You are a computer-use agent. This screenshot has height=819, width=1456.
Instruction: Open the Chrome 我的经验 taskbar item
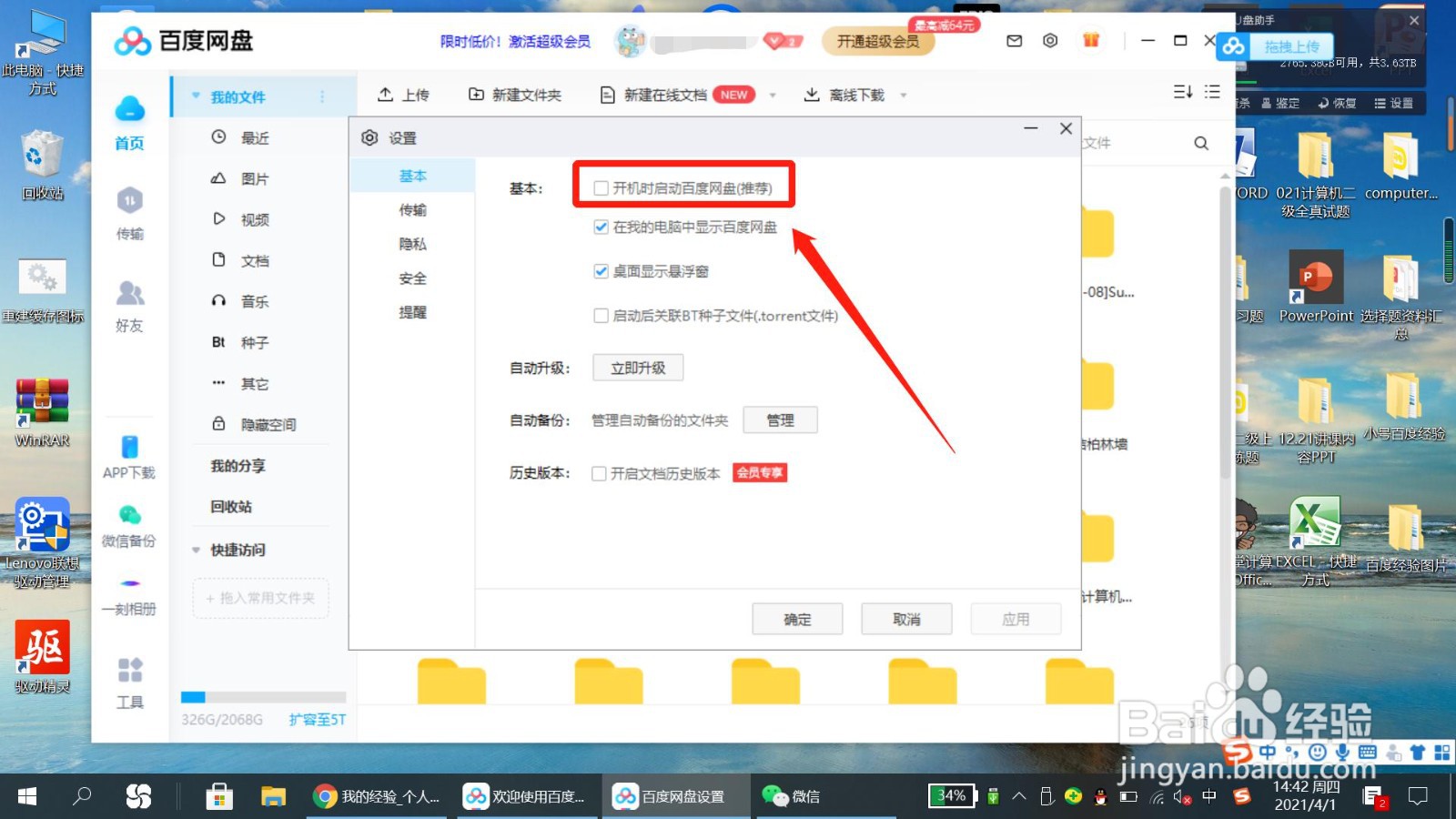coord(377,796)
